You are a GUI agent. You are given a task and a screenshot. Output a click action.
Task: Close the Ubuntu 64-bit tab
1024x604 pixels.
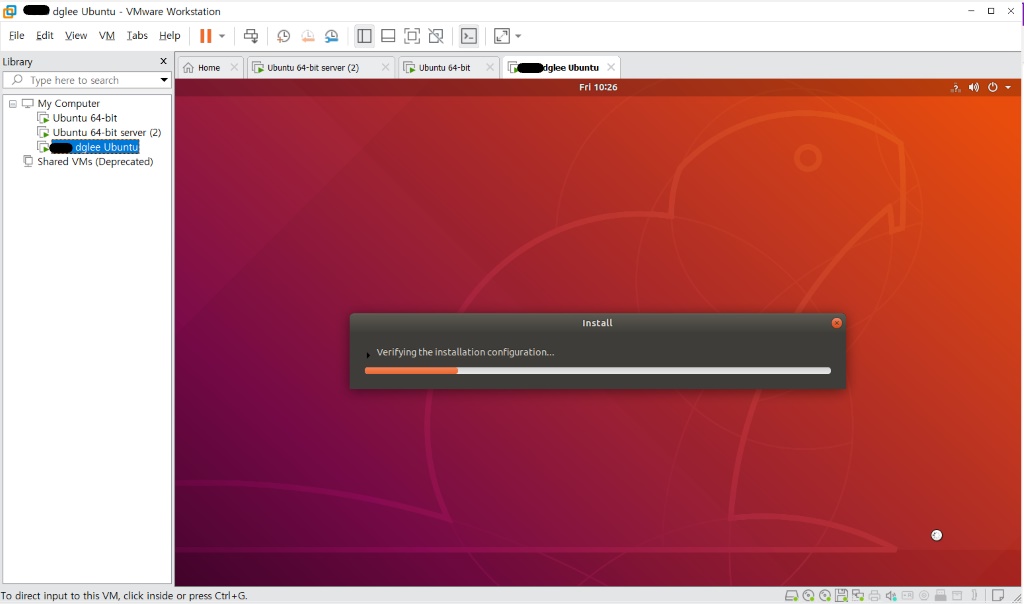point(490,67)
